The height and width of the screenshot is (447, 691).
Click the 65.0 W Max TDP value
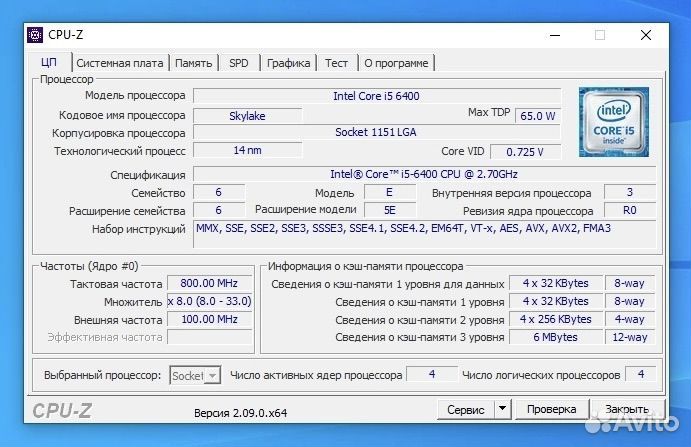pyautogui.click(x=538, y=116)
